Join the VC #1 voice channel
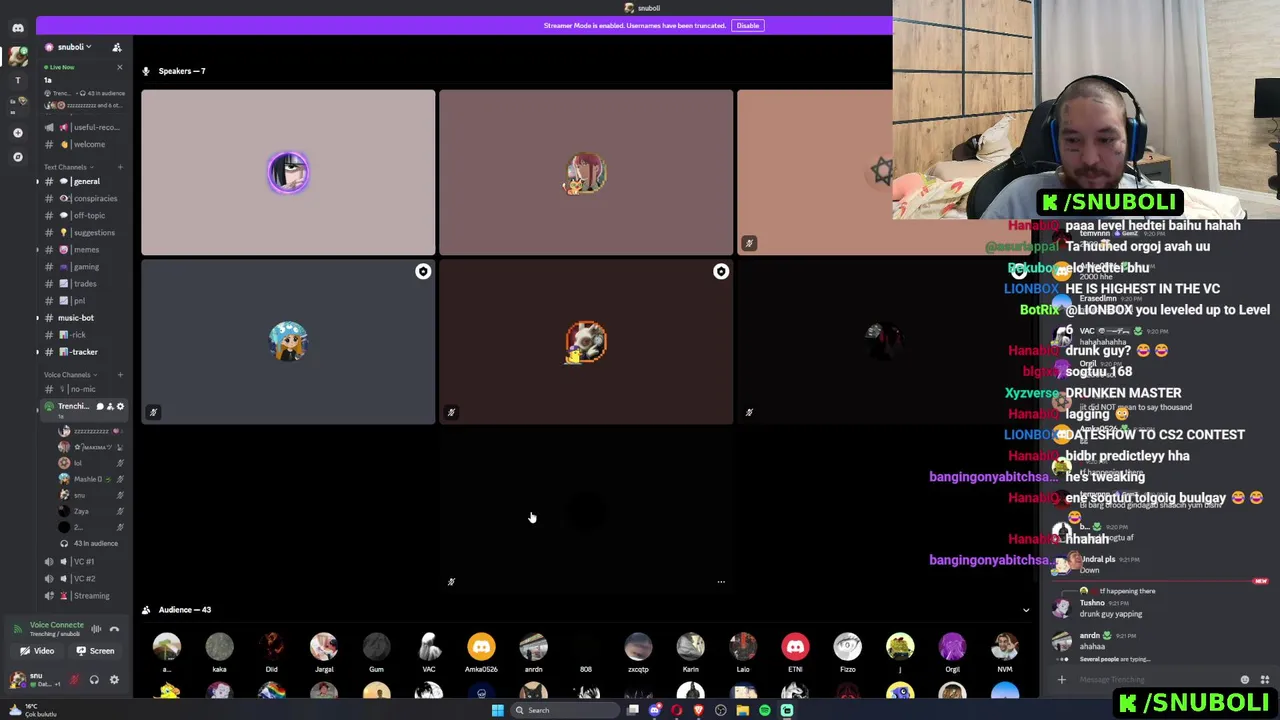Image resolution: width=1280 pixels, height=720 pixels. point(84,561)
